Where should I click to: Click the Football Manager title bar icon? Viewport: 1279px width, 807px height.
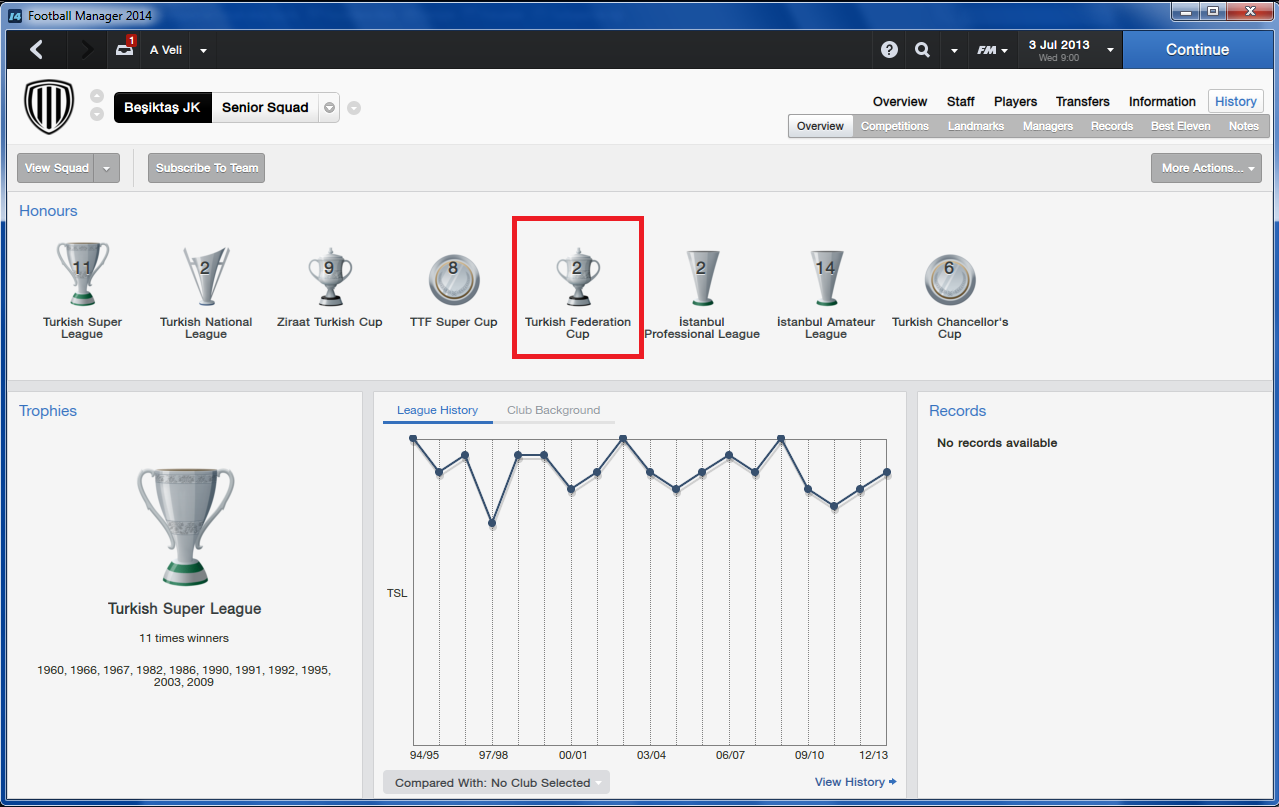pyautogui.click(x=15, y=16)
